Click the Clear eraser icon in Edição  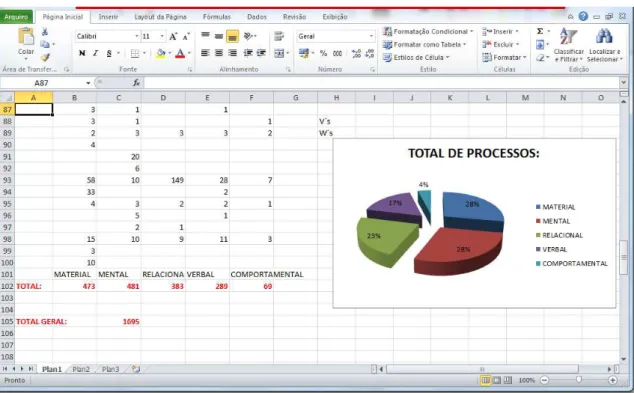540,58
